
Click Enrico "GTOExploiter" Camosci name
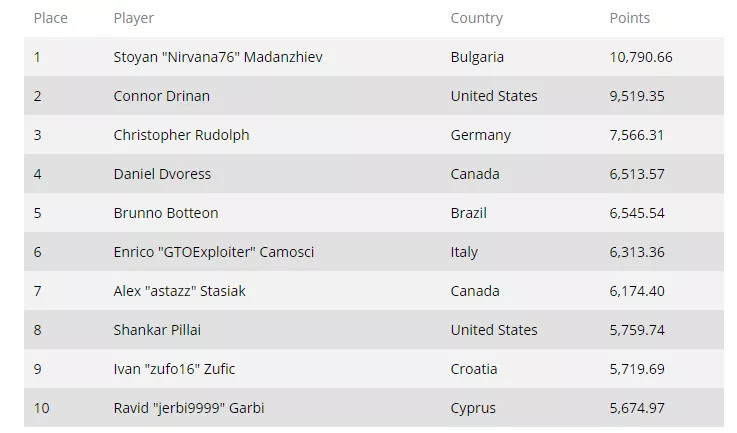pos(214,252)
